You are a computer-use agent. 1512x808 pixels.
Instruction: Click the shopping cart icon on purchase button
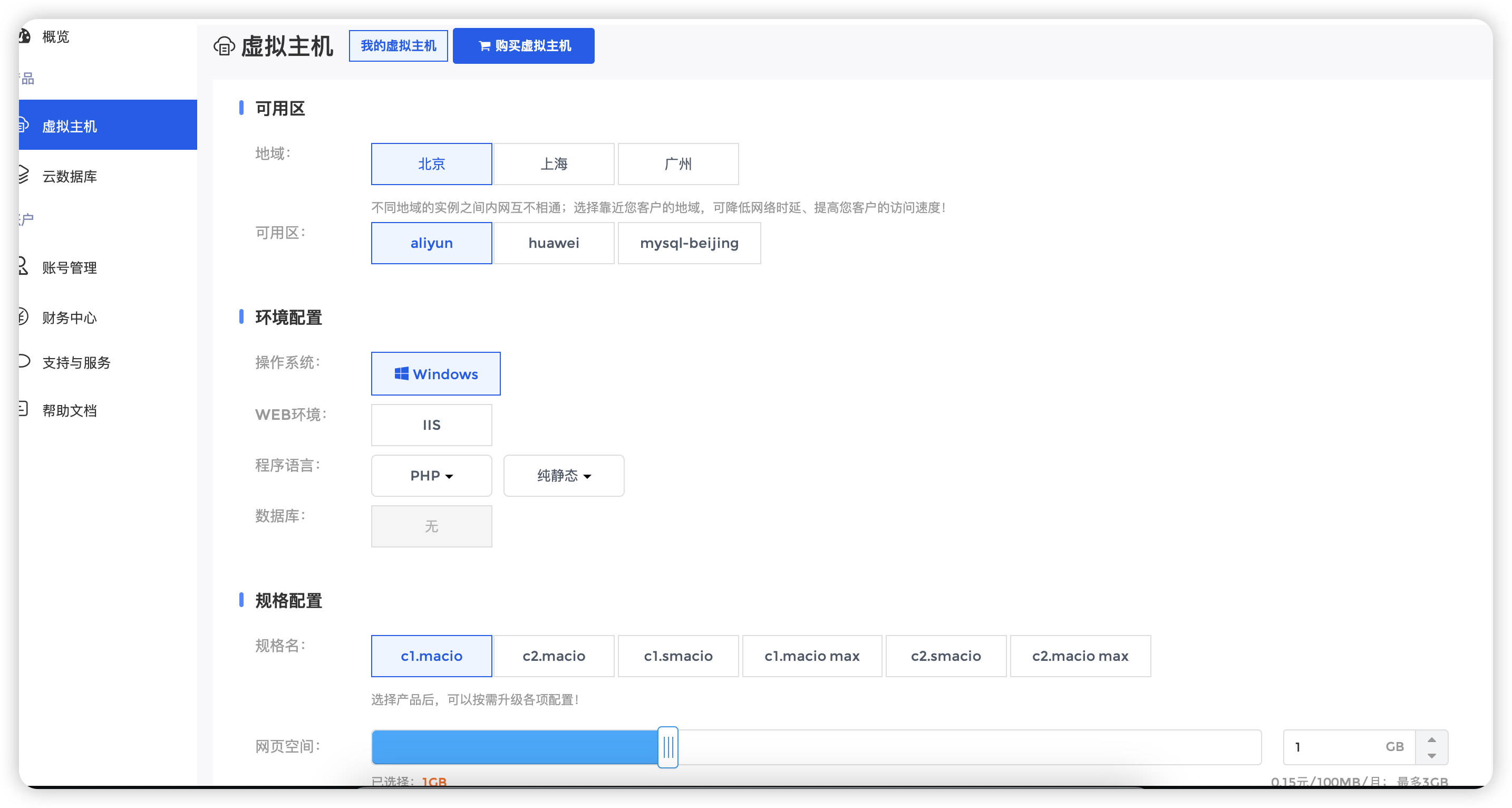(484, 46)
